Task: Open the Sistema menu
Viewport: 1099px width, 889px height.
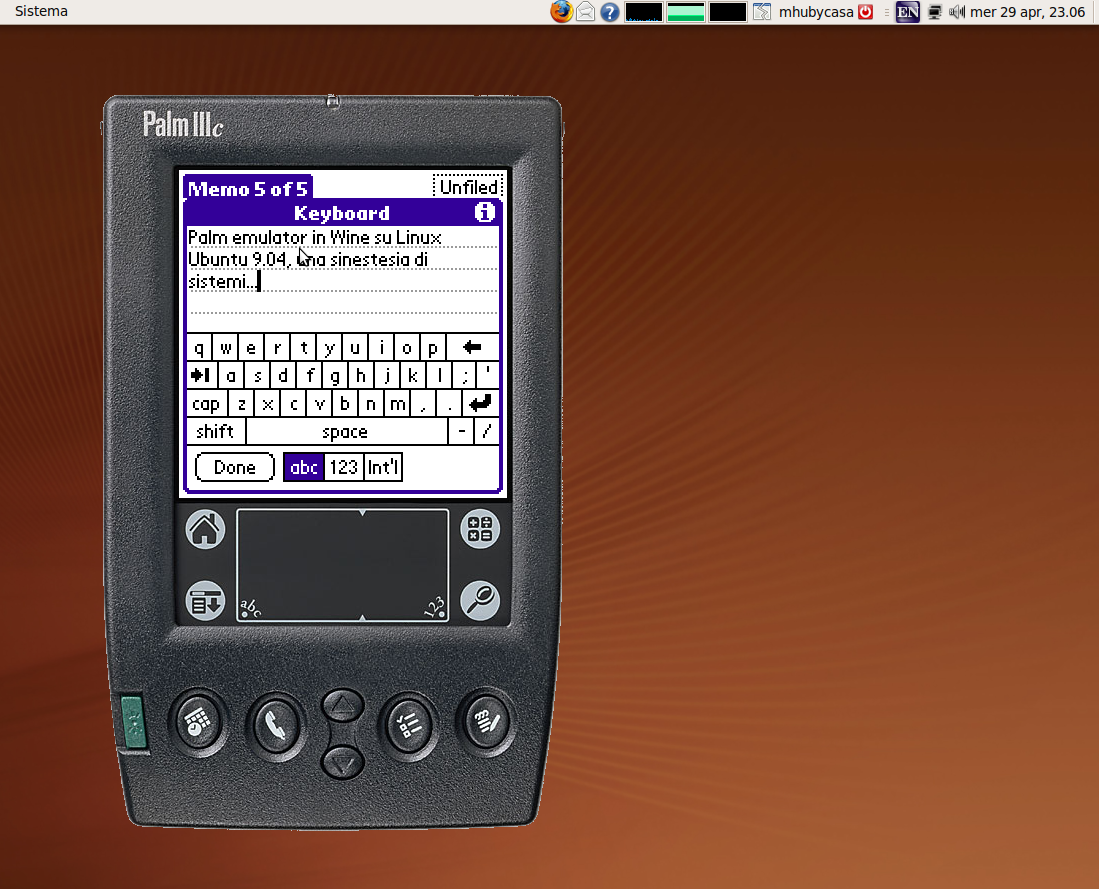Action: [41, 11]
